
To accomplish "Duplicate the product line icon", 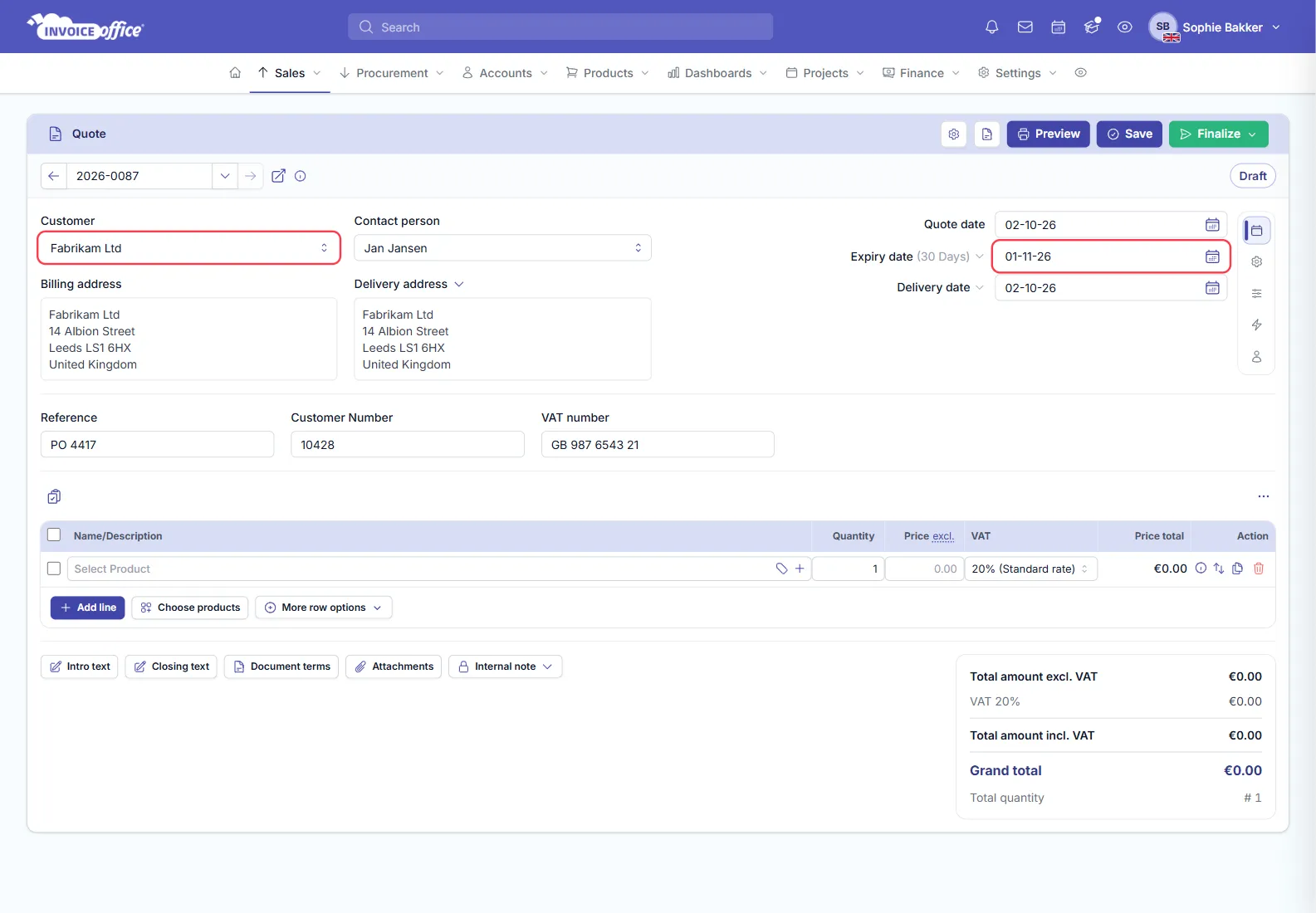I will [x=1238, y=569].
